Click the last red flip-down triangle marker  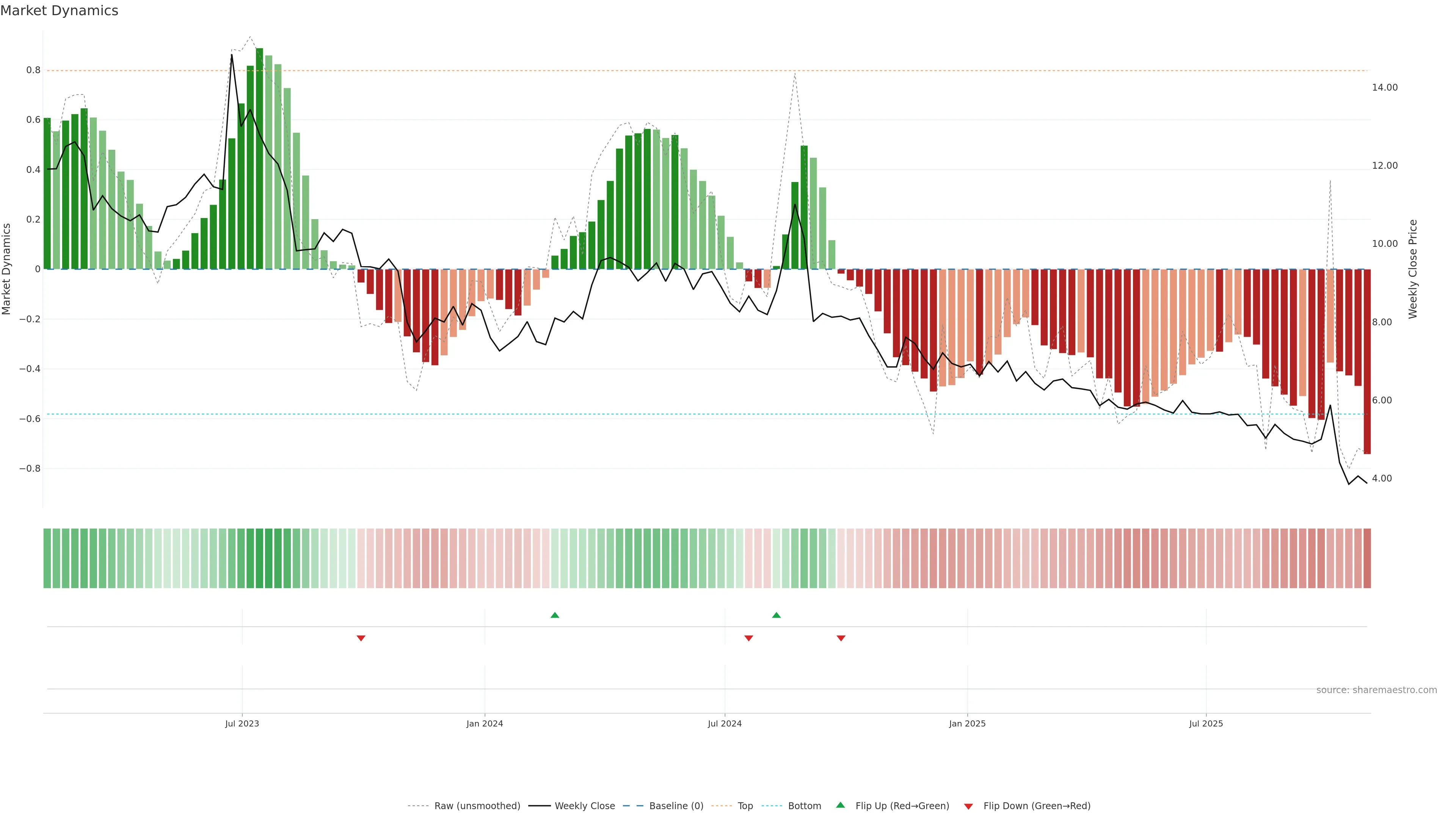[841, 638]
